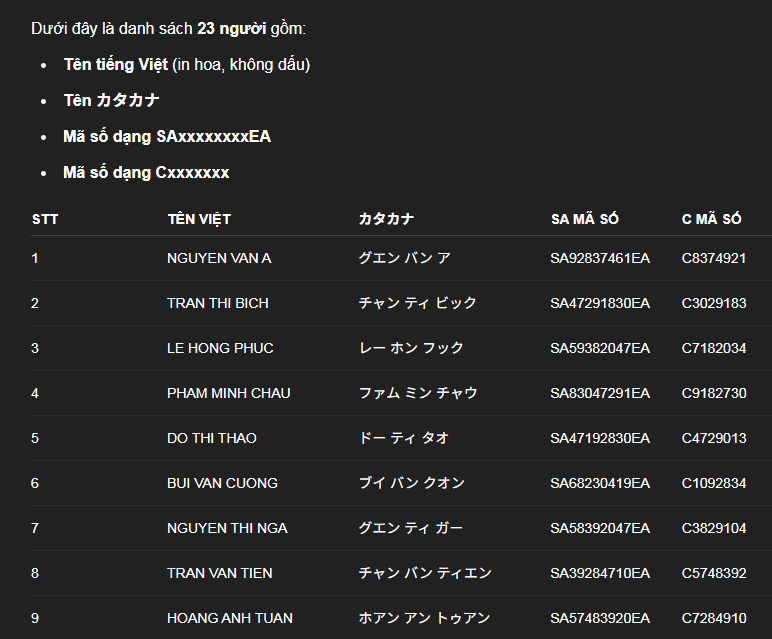The width and height of the screenshot is (772, 639).
Task: Click the code C8374921
Action: tap(714, 258)
